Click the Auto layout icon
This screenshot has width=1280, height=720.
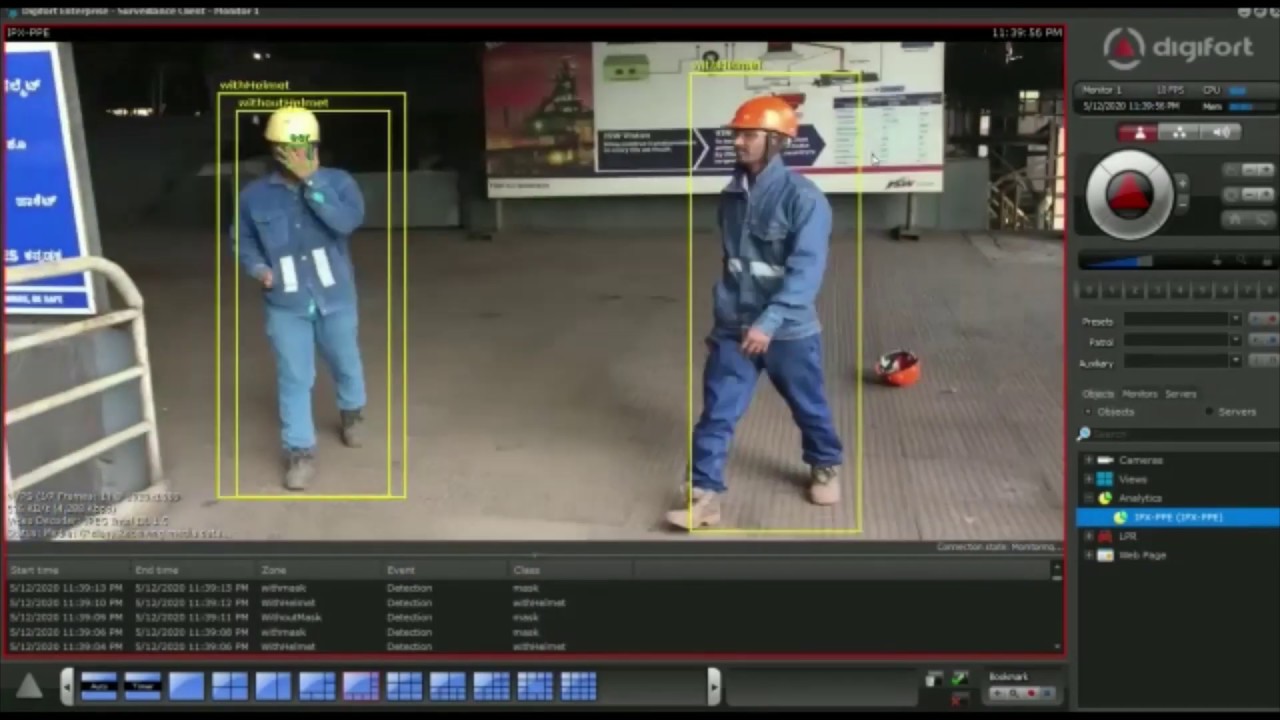[98, 685]
